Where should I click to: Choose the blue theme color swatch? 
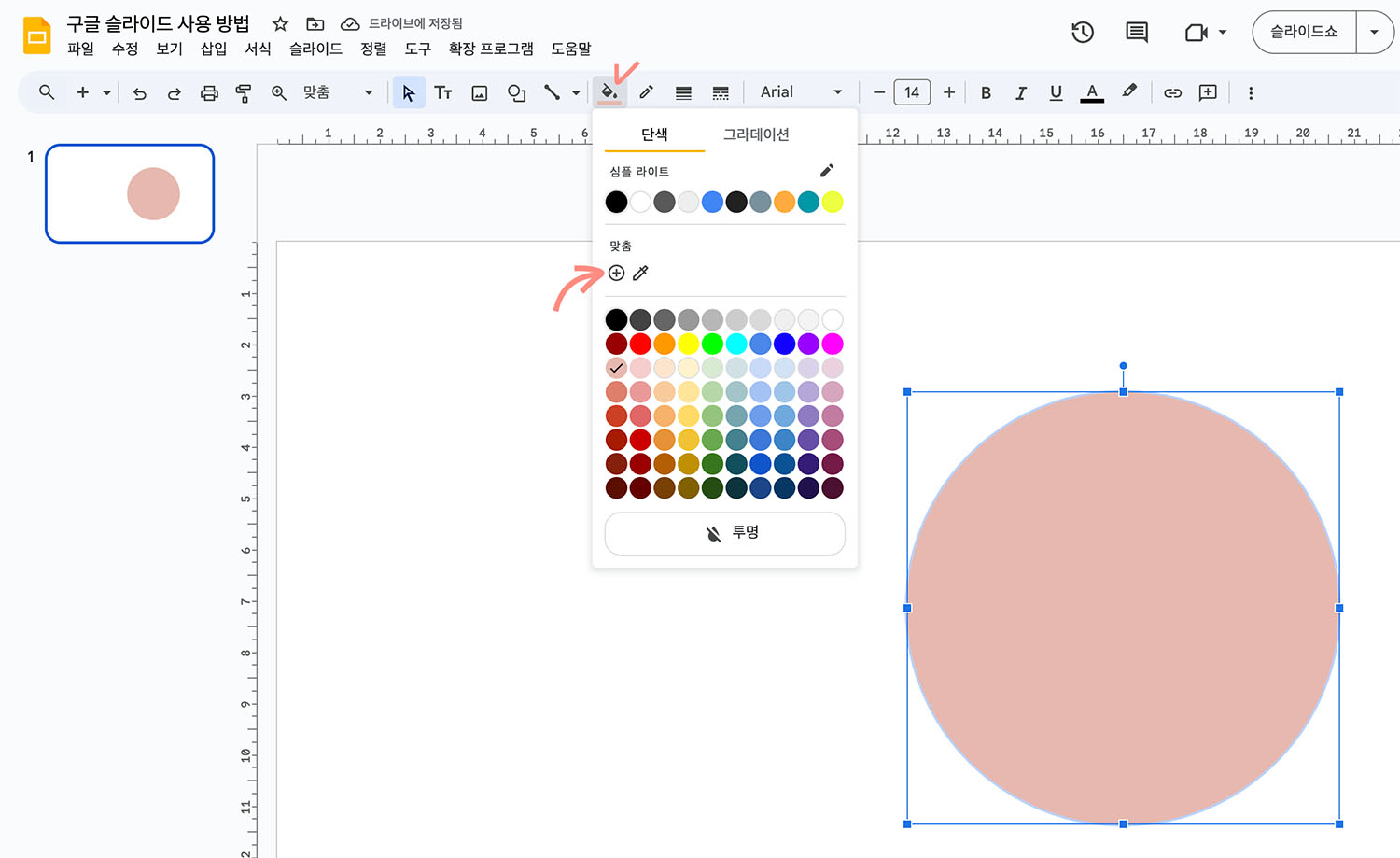pyautogui.click(x=712, y=202)
